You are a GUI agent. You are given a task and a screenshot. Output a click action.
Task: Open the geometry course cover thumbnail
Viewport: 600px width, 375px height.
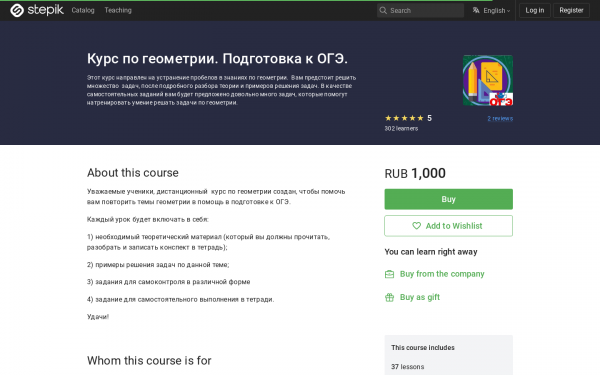(488, 80)
